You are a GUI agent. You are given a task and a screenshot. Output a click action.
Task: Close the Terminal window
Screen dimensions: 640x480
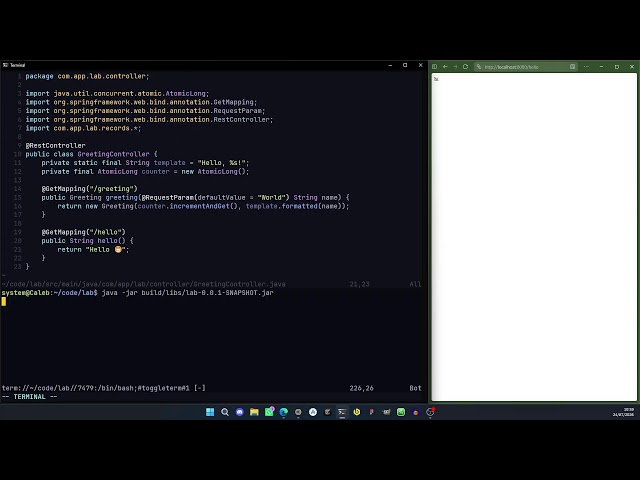[x=420, y=65]
